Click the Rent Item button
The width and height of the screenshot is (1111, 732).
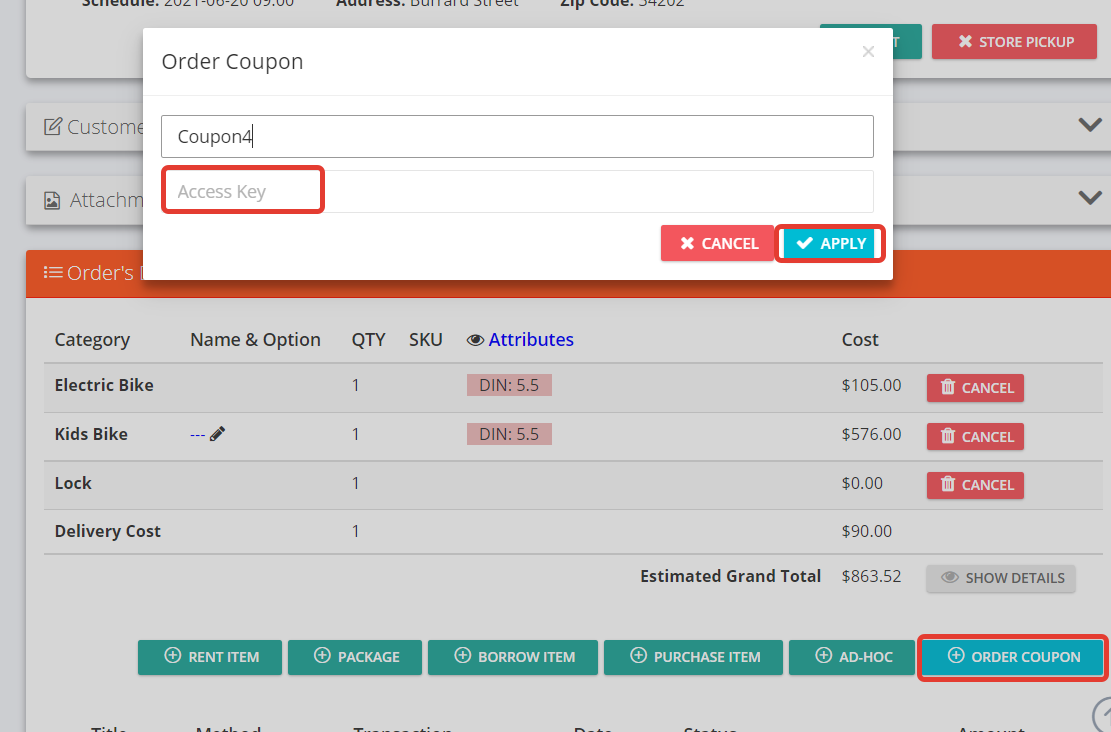pyautogui.click(x=210, y=657)
